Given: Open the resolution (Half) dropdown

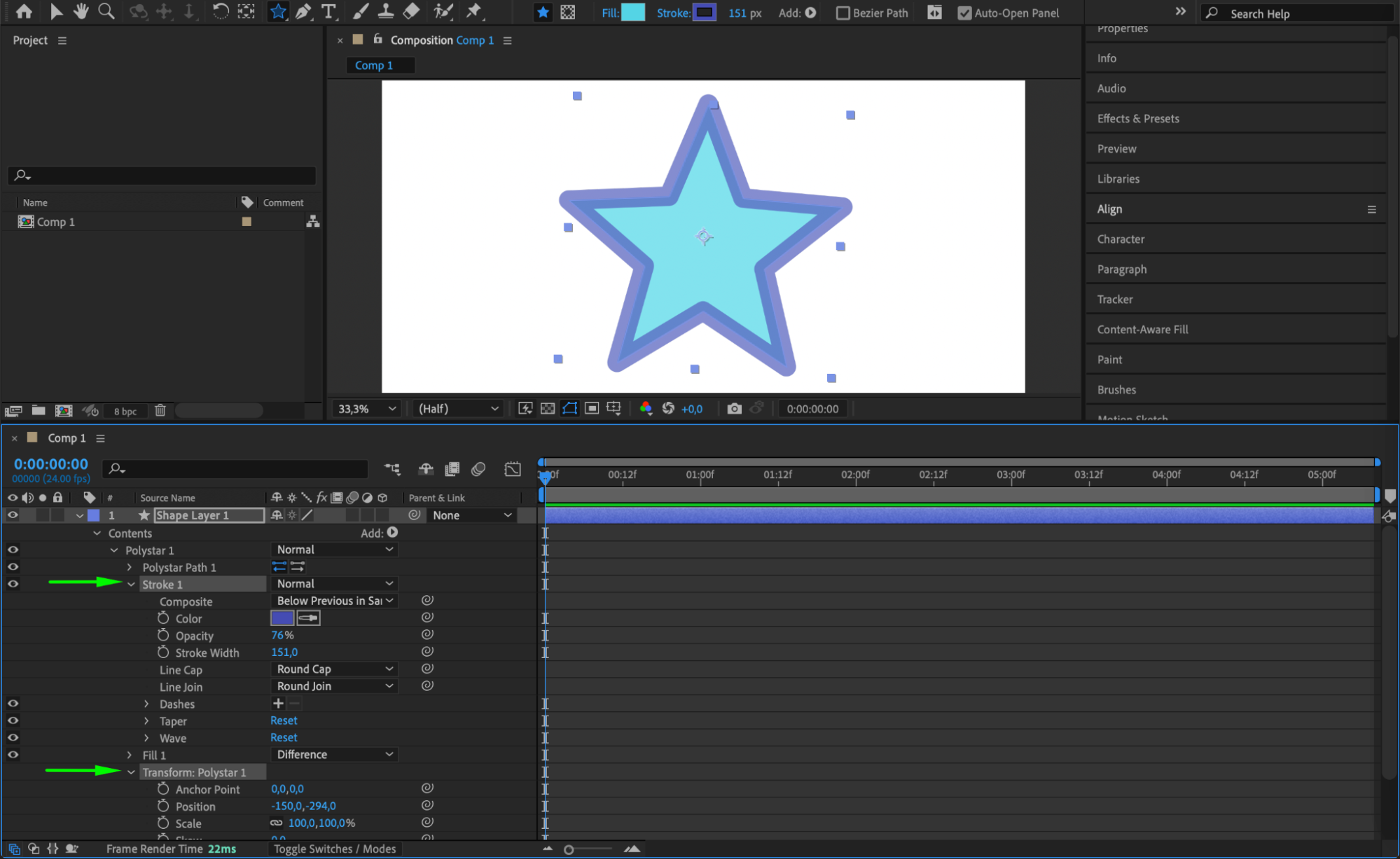Looking at the screenshot, I should [458, 409].
